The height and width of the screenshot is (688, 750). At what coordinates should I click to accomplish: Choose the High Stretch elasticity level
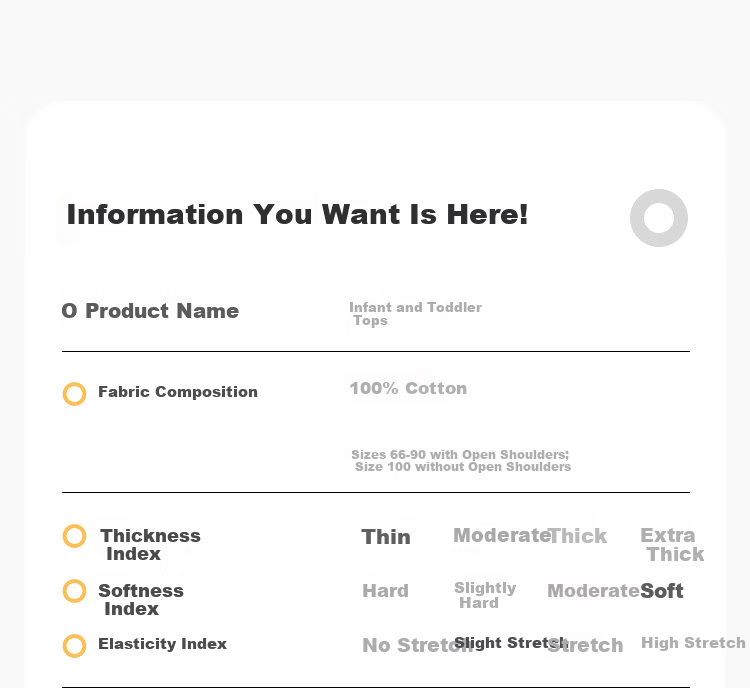click(693, 643)
